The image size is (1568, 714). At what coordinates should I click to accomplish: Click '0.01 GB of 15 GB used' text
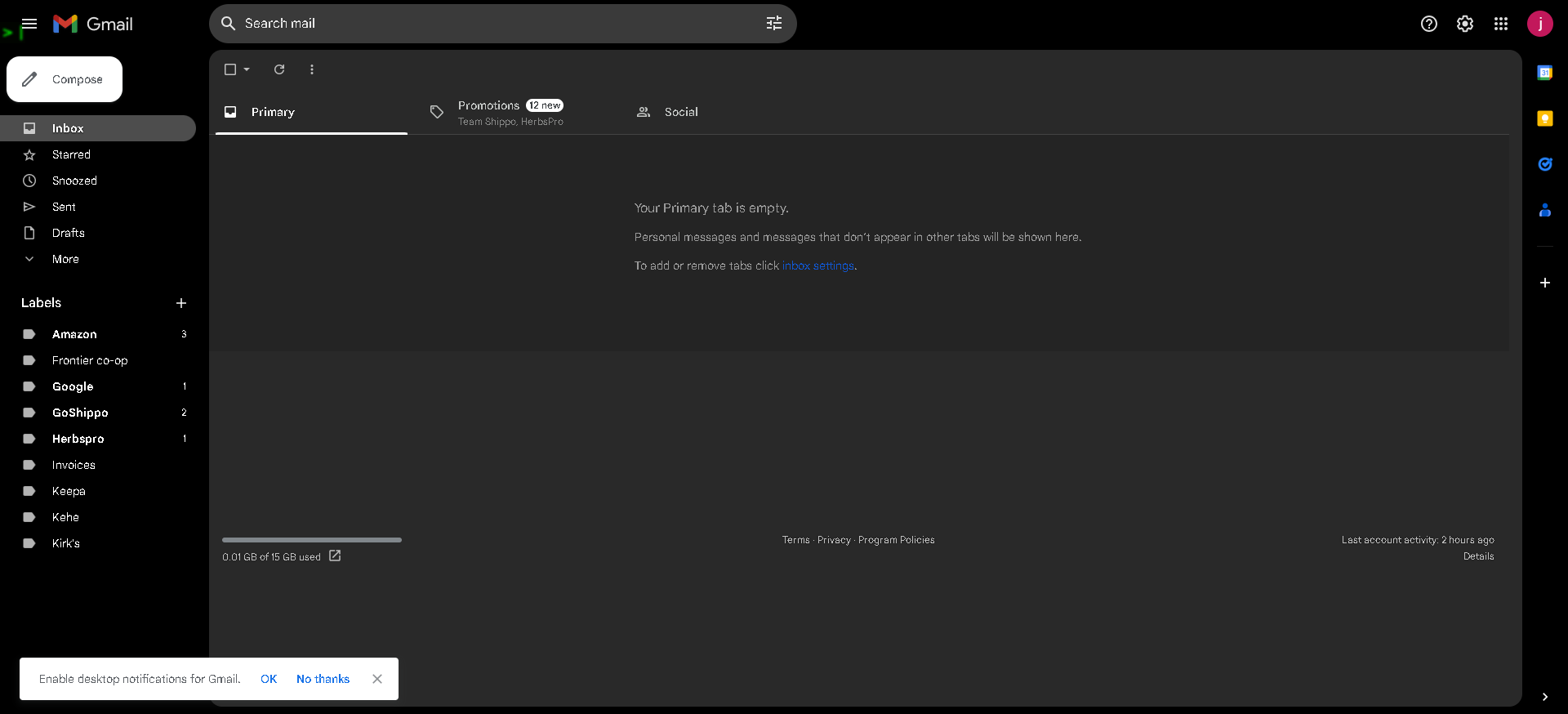[x=271, y=557]
